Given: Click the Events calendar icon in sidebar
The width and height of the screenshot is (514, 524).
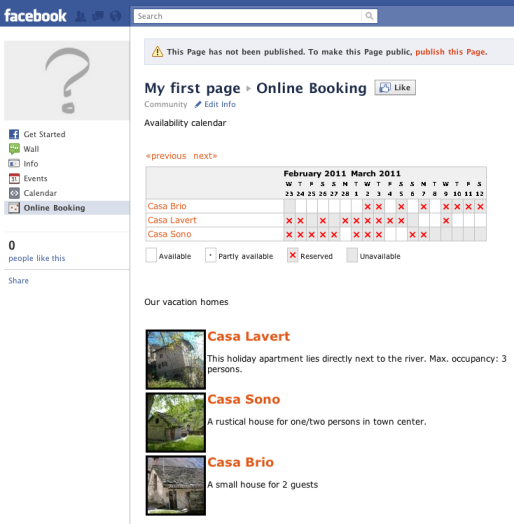Looking at the screenshot, I should click(14, 178).
